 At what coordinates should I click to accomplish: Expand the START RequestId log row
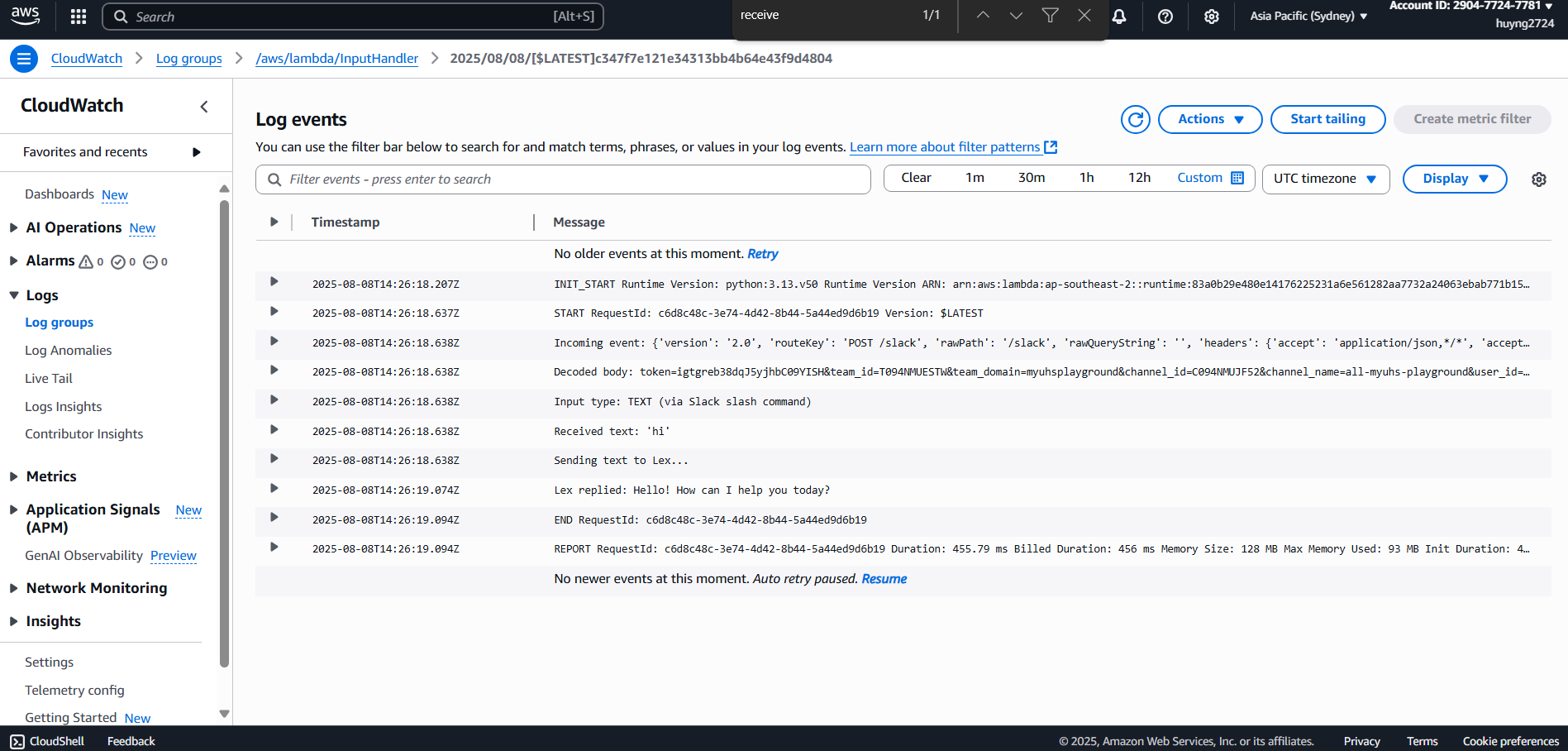tap(274, 312)
